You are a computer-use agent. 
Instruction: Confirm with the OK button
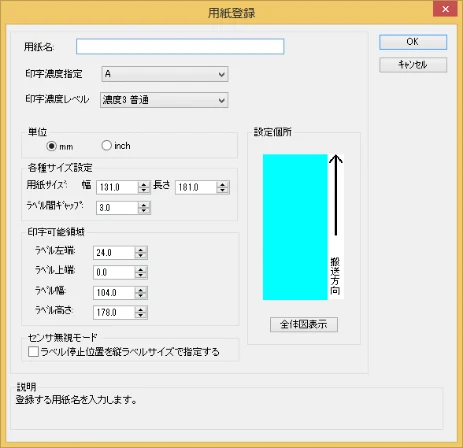click(413, 42)
